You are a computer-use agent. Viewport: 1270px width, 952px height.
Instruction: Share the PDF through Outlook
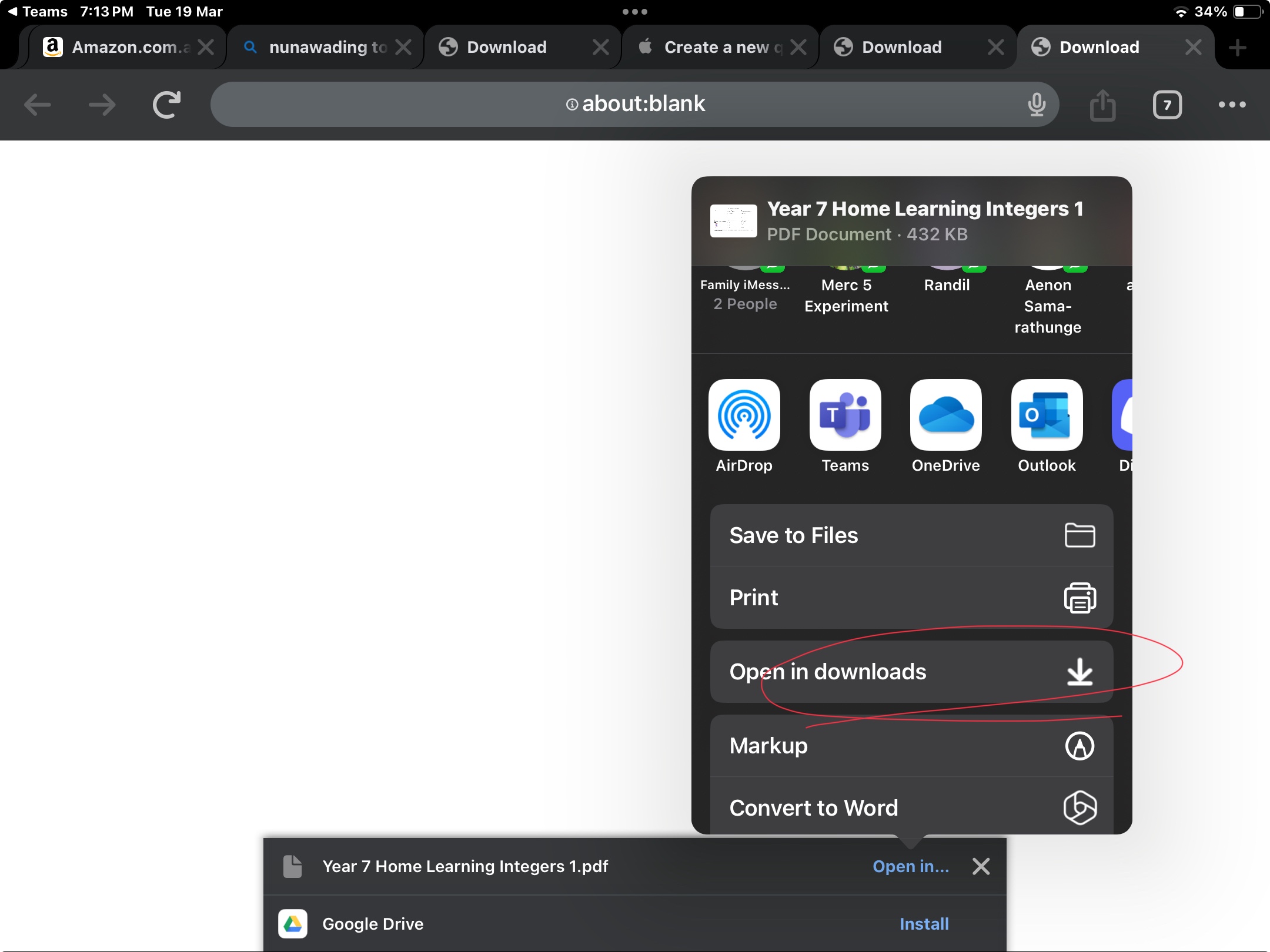[x=1046, y=426]
